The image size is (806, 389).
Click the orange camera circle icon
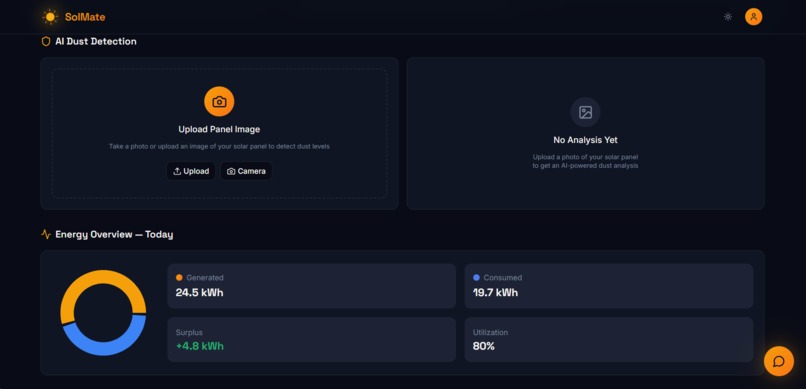219,102
